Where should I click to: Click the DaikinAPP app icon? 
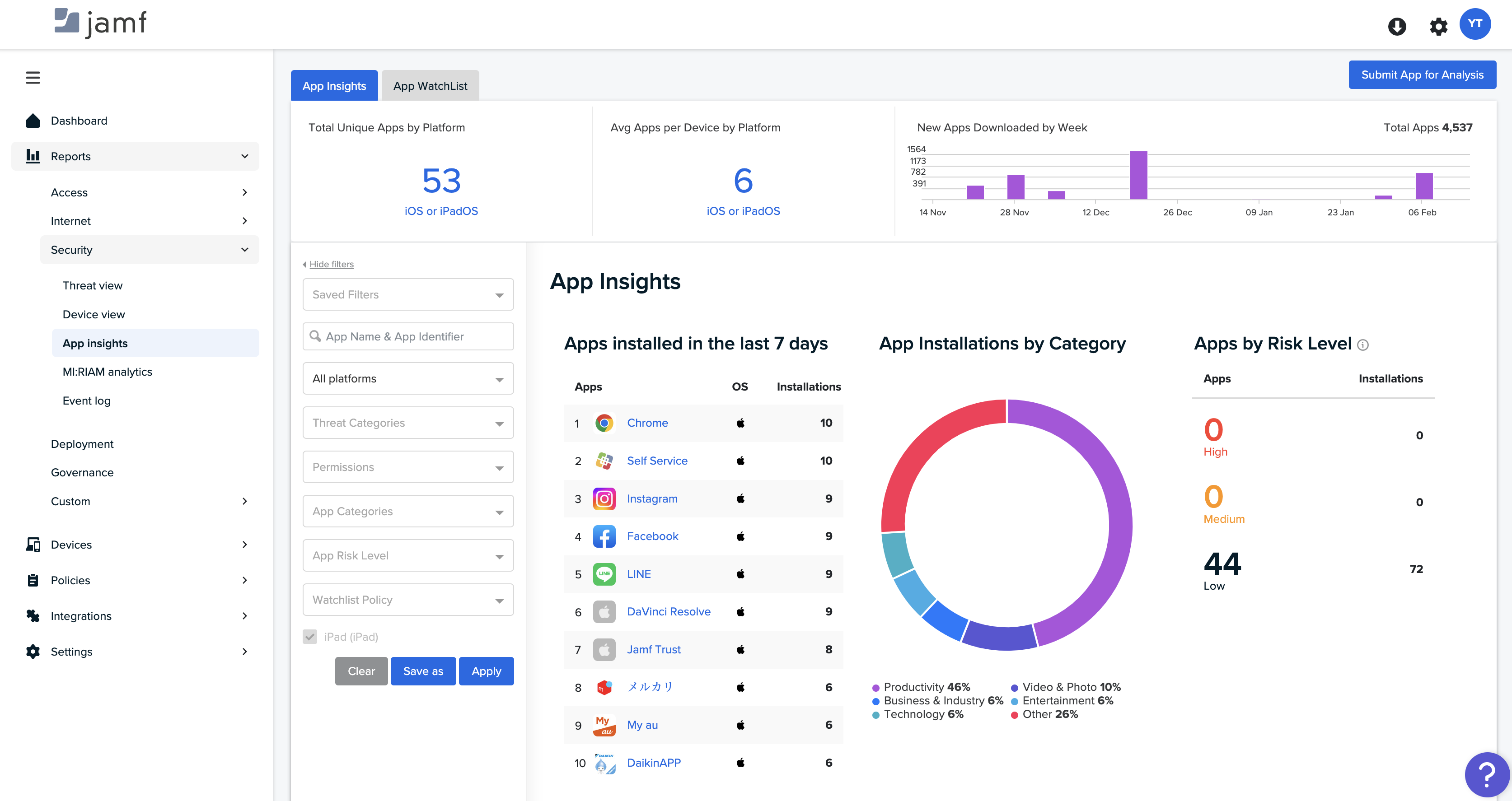pos(604,763)
